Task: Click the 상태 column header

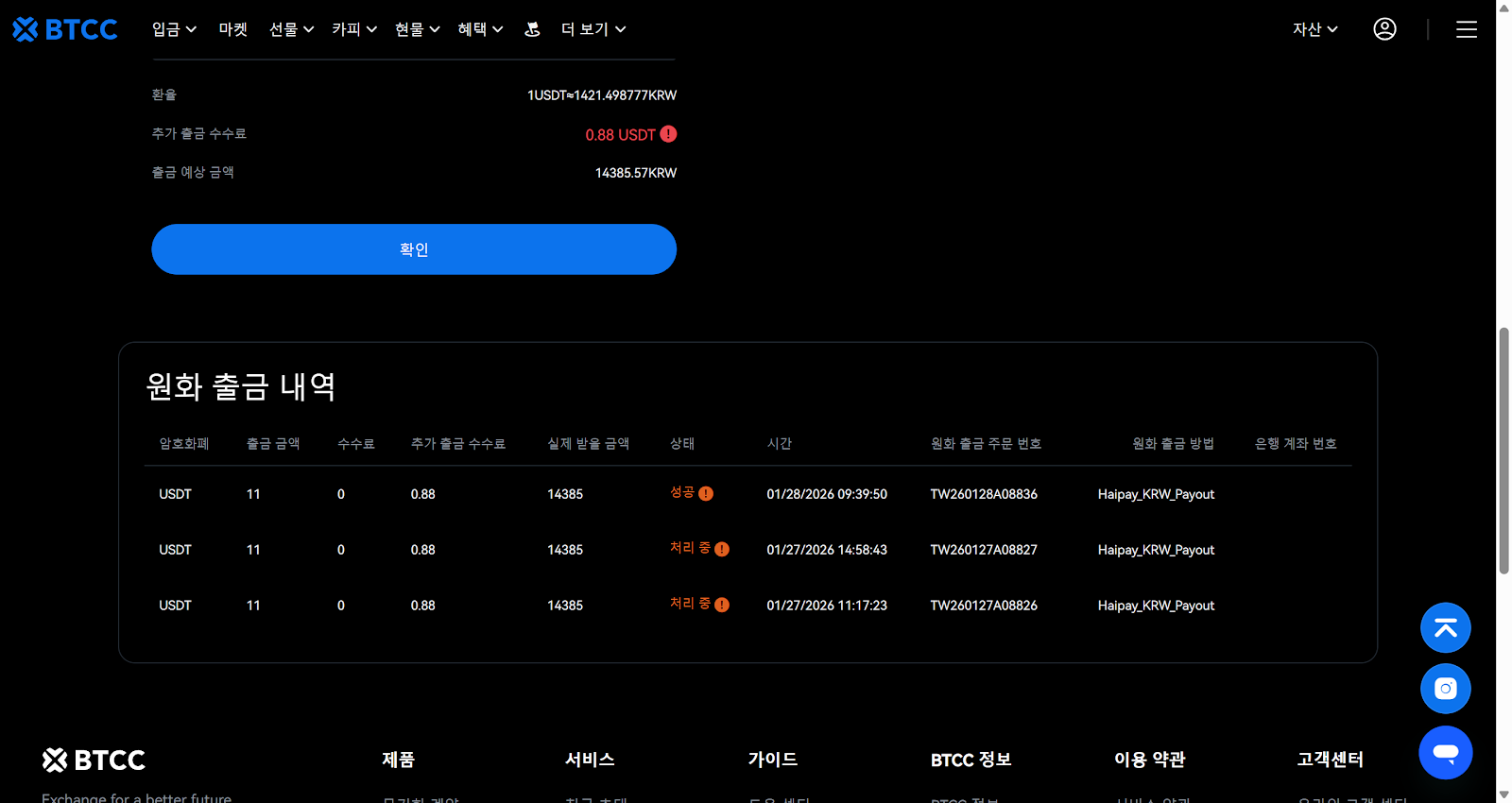Action: tap(682, 443)
